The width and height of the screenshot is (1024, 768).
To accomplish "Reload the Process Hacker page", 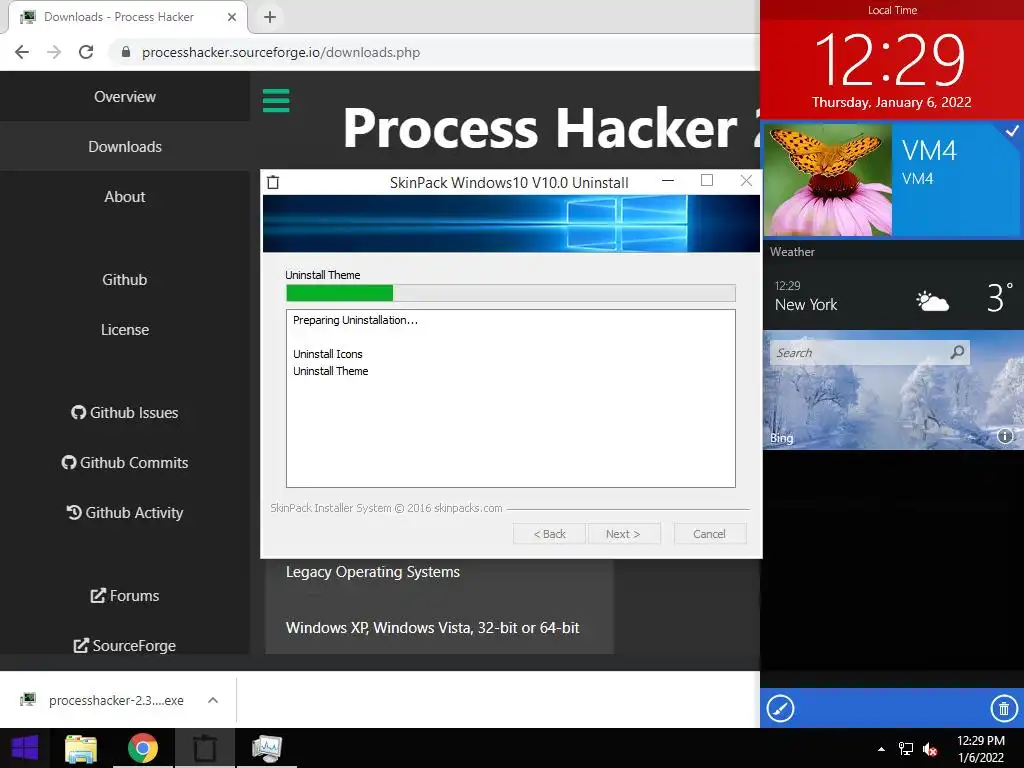I will 86,52.
